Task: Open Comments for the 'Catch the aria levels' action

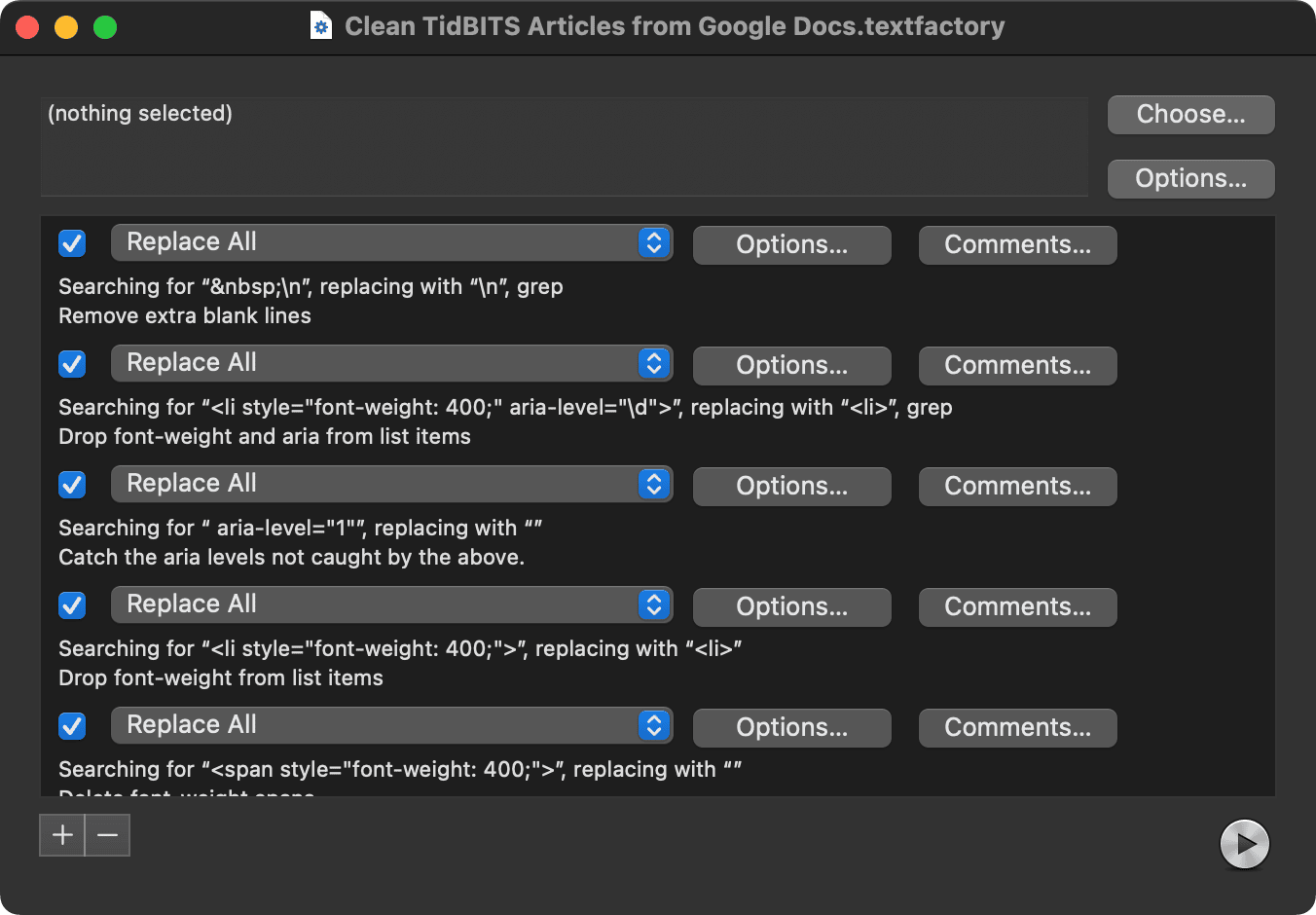Action: tap(1017, 486)
